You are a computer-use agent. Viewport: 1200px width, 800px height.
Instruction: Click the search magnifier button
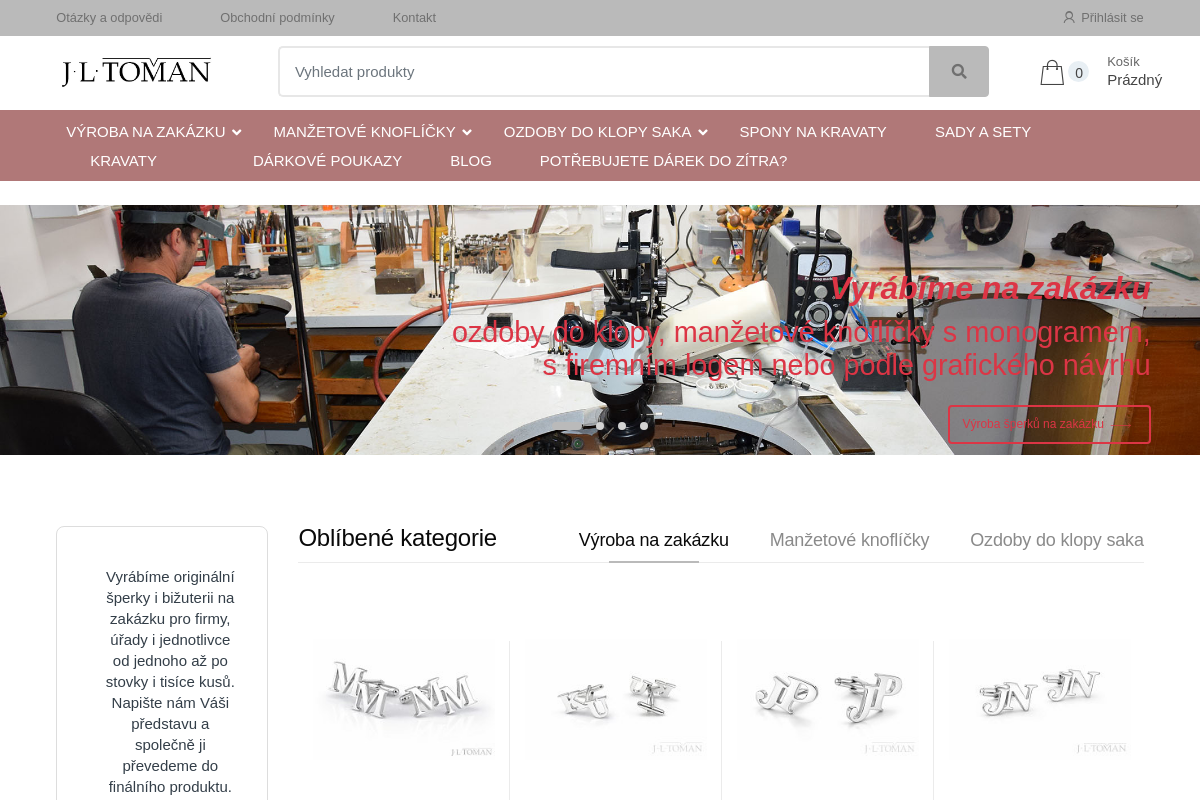pos(958,72)
